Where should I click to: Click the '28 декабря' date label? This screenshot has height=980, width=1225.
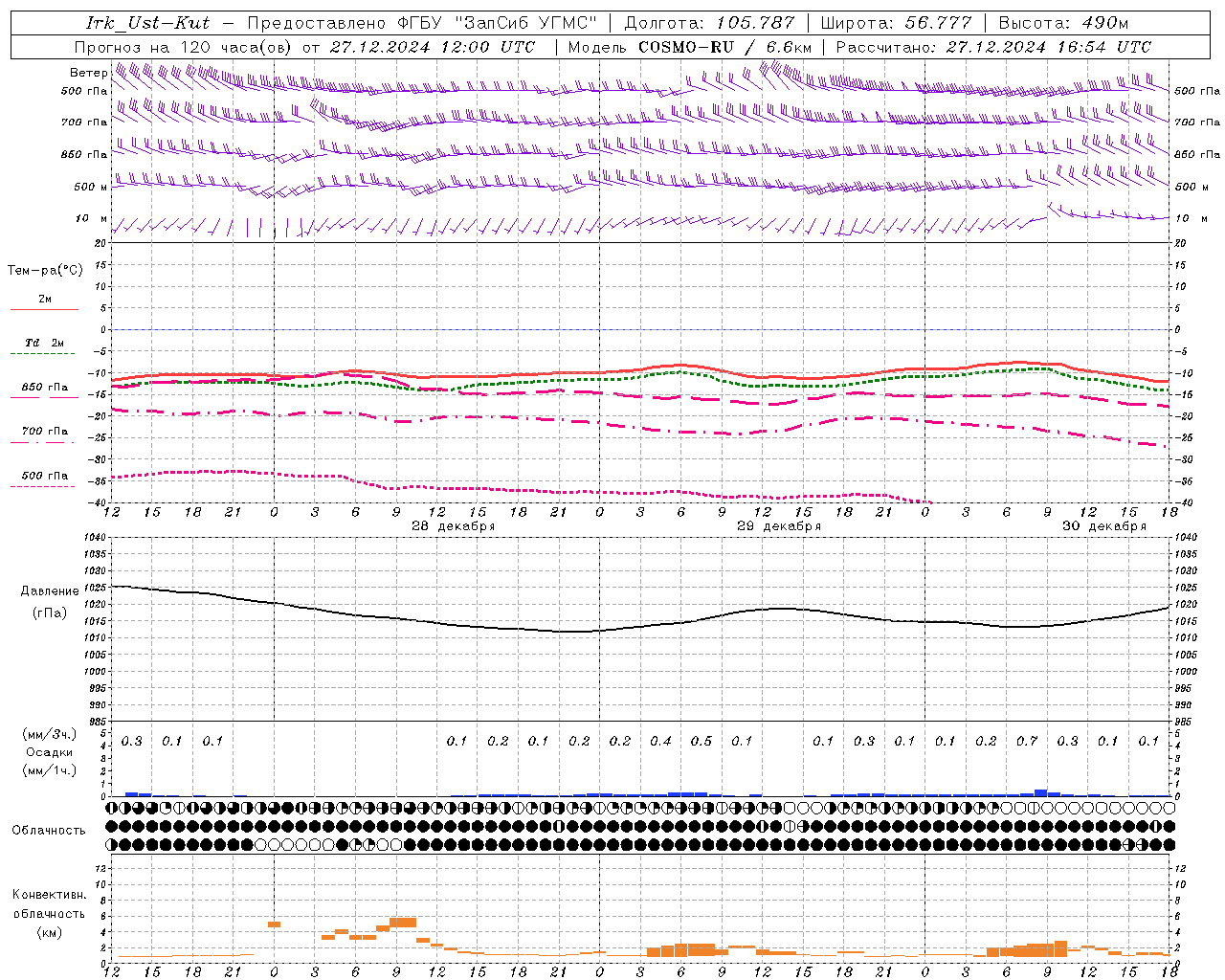click(x=453, y=525)
